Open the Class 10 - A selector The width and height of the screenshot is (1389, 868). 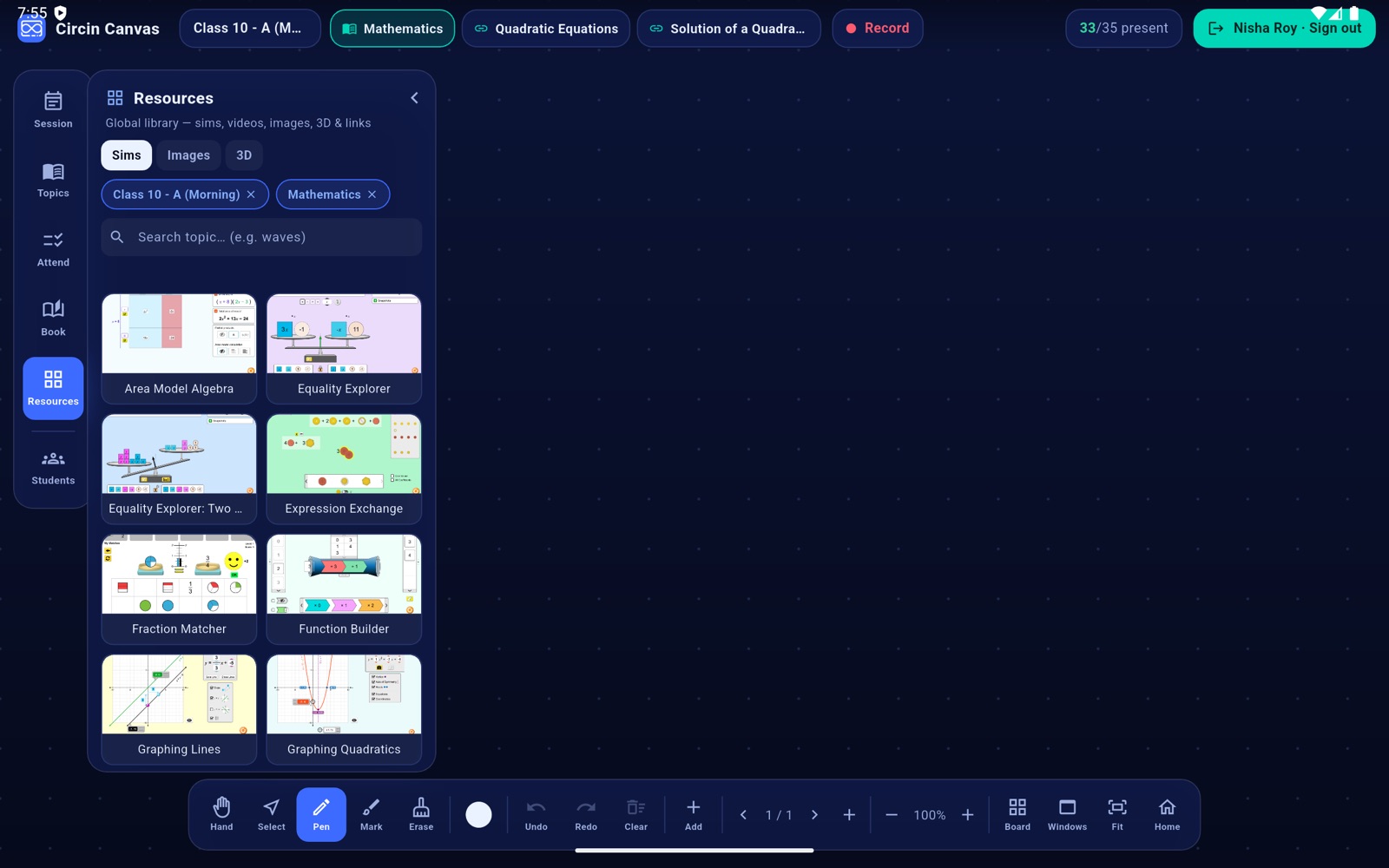(252, 29)
